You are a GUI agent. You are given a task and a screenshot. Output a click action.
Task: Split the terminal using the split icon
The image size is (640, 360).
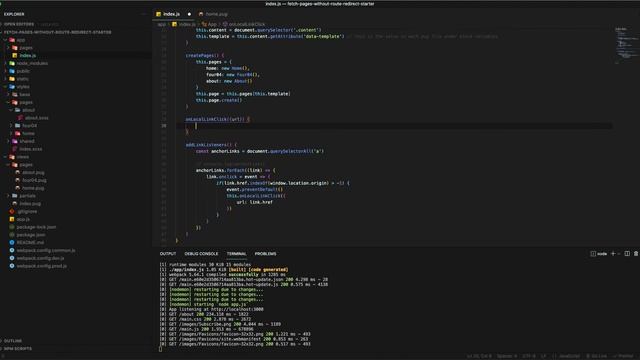(627, 253)
